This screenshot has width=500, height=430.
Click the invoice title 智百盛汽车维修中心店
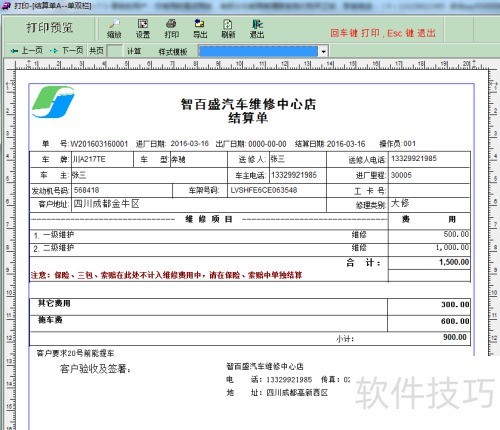pos(248,104)
